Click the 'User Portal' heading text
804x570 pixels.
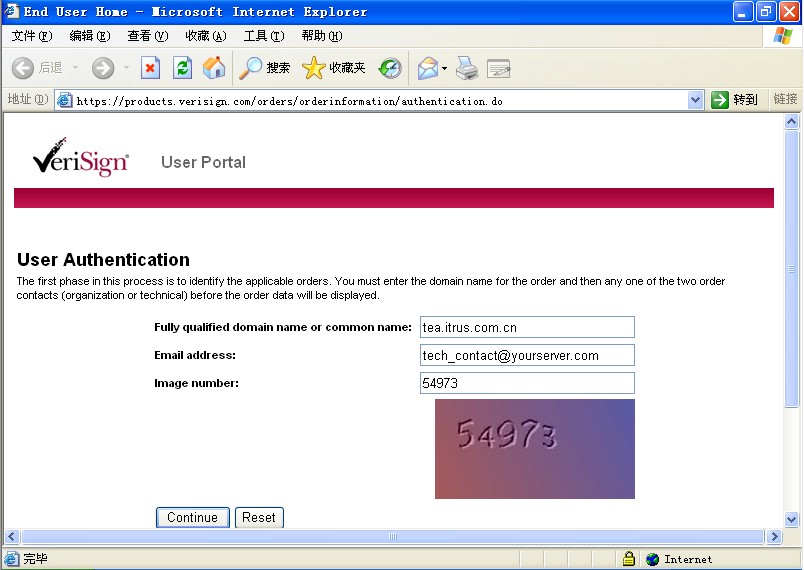click(x=204, y=162)
